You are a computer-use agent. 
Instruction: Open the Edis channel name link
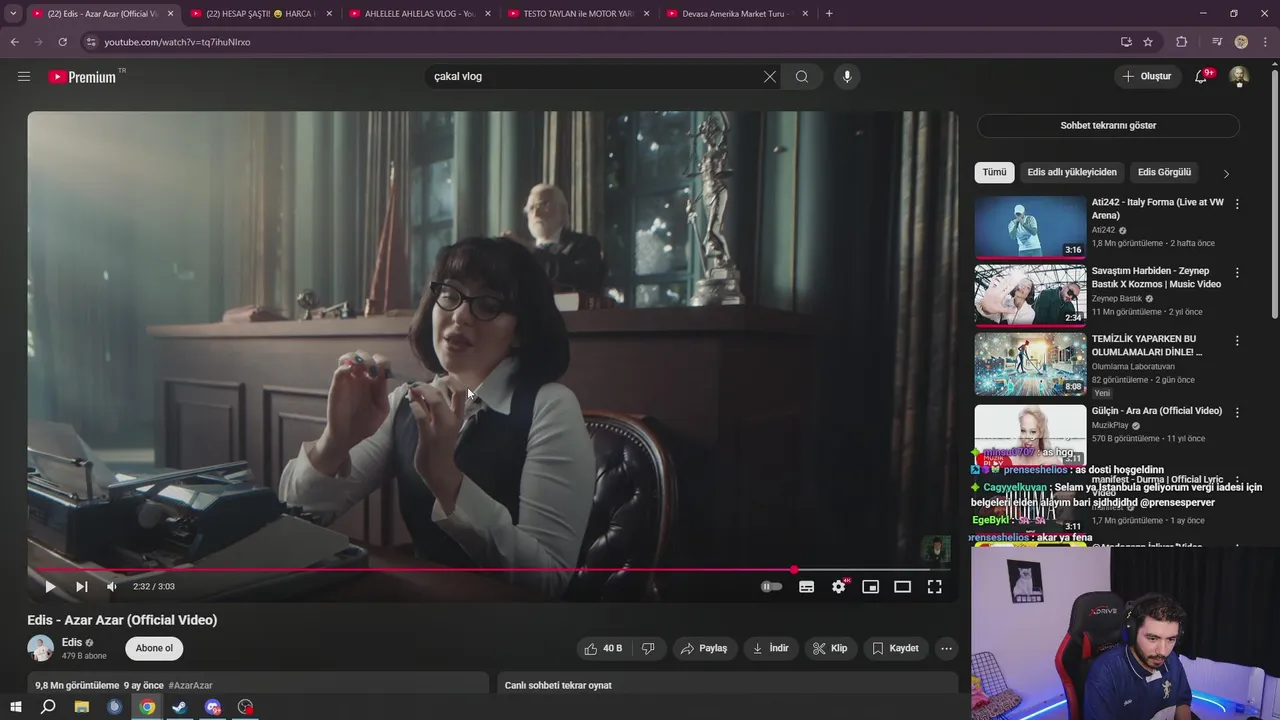pyautogui.click(x=72, y=642)
